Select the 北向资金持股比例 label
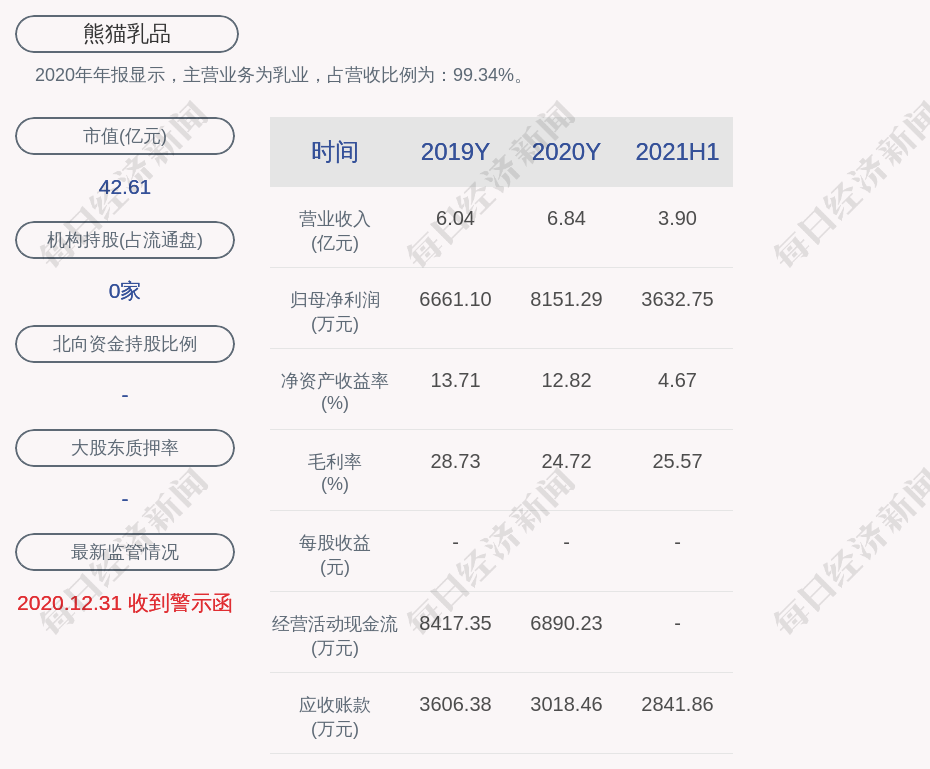The width and height of the screenshot is (930, 769). click(125, 344)
